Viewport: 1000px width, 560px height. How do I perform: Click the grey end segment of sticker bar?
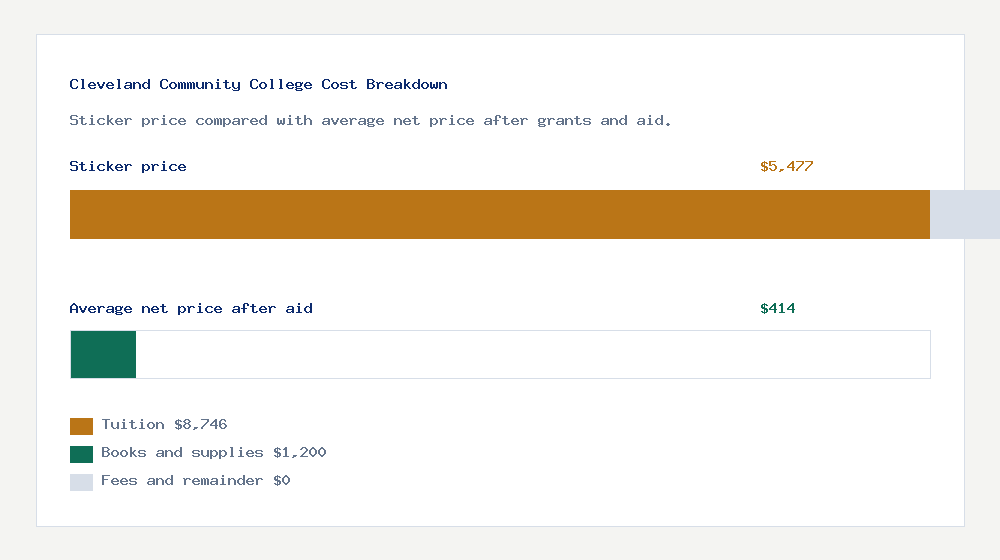click(964, 214)
